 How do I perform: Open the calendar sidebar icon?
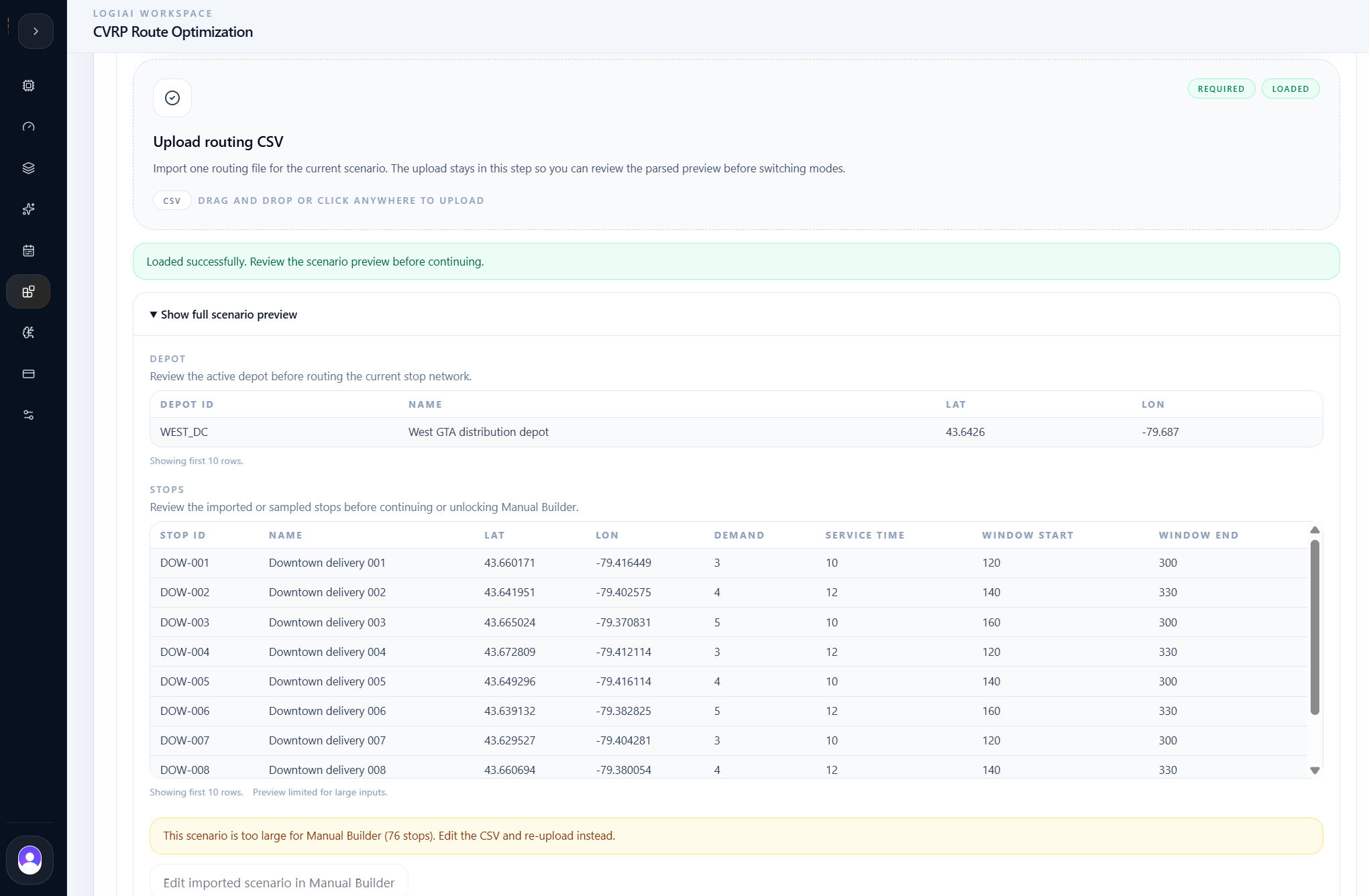(28, 251)
